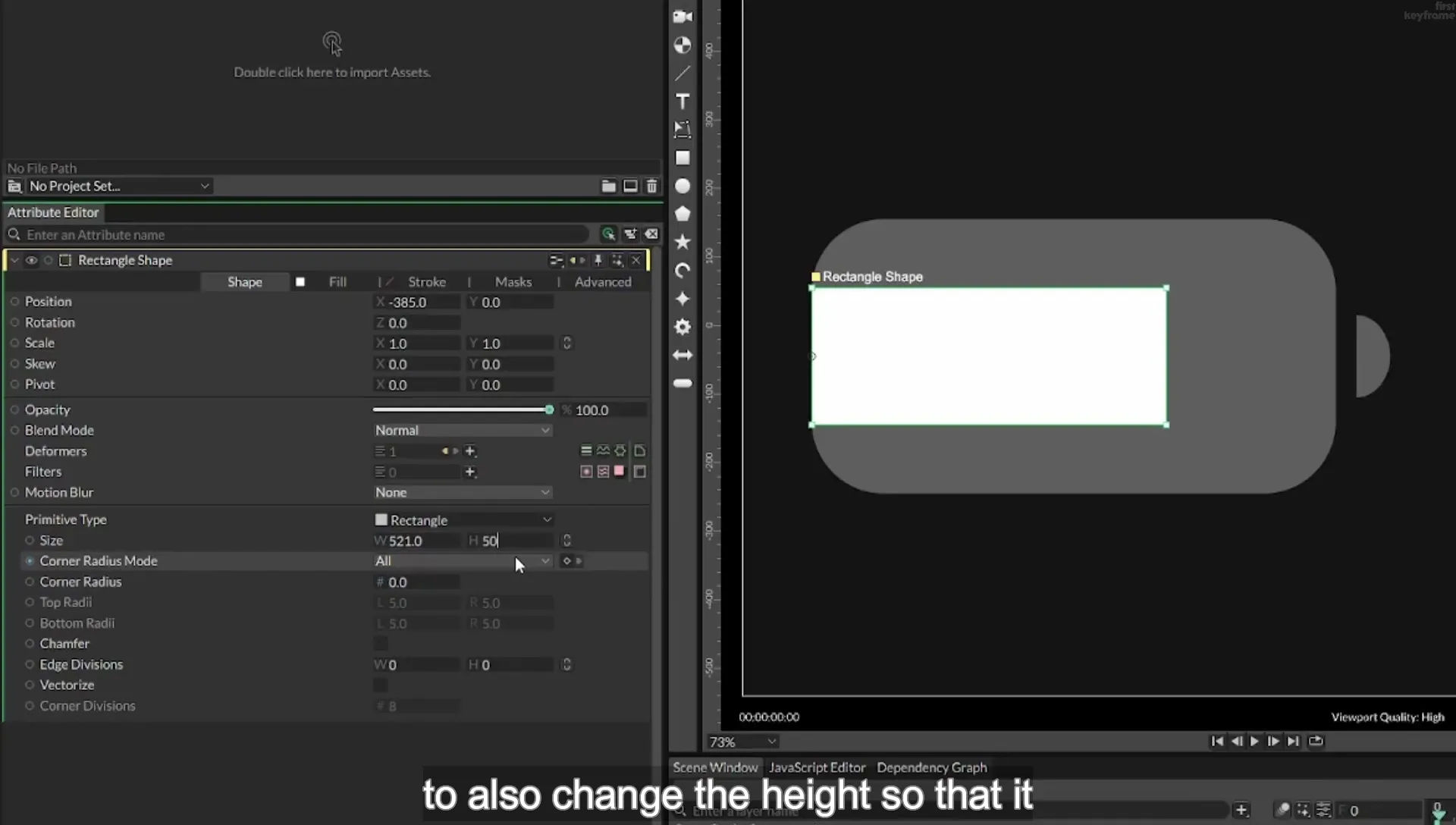Screen dimensions: 1456x825
Task: Click the Size width field 521.0
Action: pyautogui.click(x=417, y=541)
